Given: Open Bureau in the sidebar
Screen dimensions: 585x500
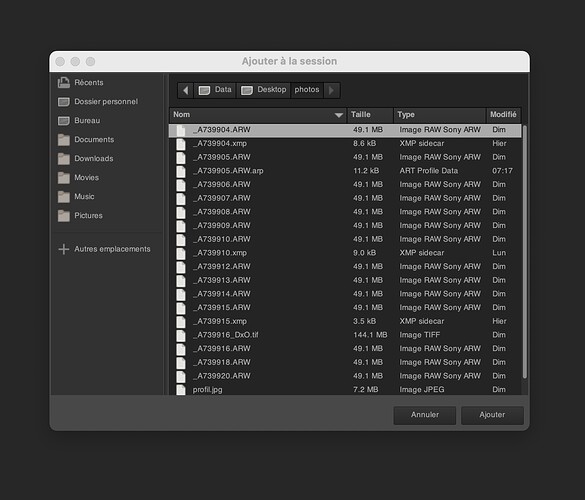Looking at the screenshot, I should 79,121.
